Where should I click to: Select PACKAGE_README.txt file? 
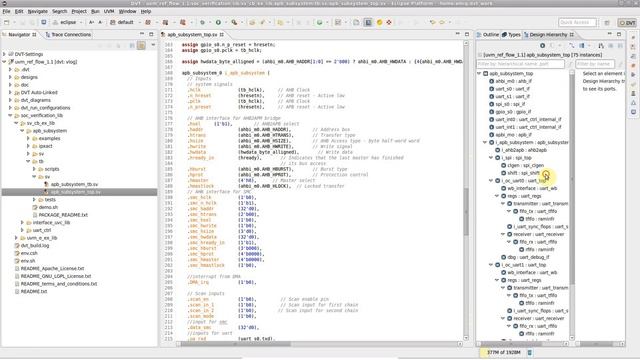(x=63, y=215)
